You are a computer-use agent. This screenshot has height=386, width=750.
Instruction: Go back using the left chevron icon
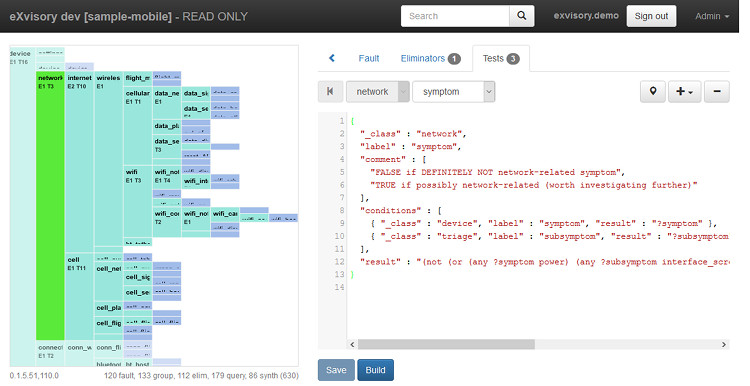pyautogui.click(x=332, y=58)
